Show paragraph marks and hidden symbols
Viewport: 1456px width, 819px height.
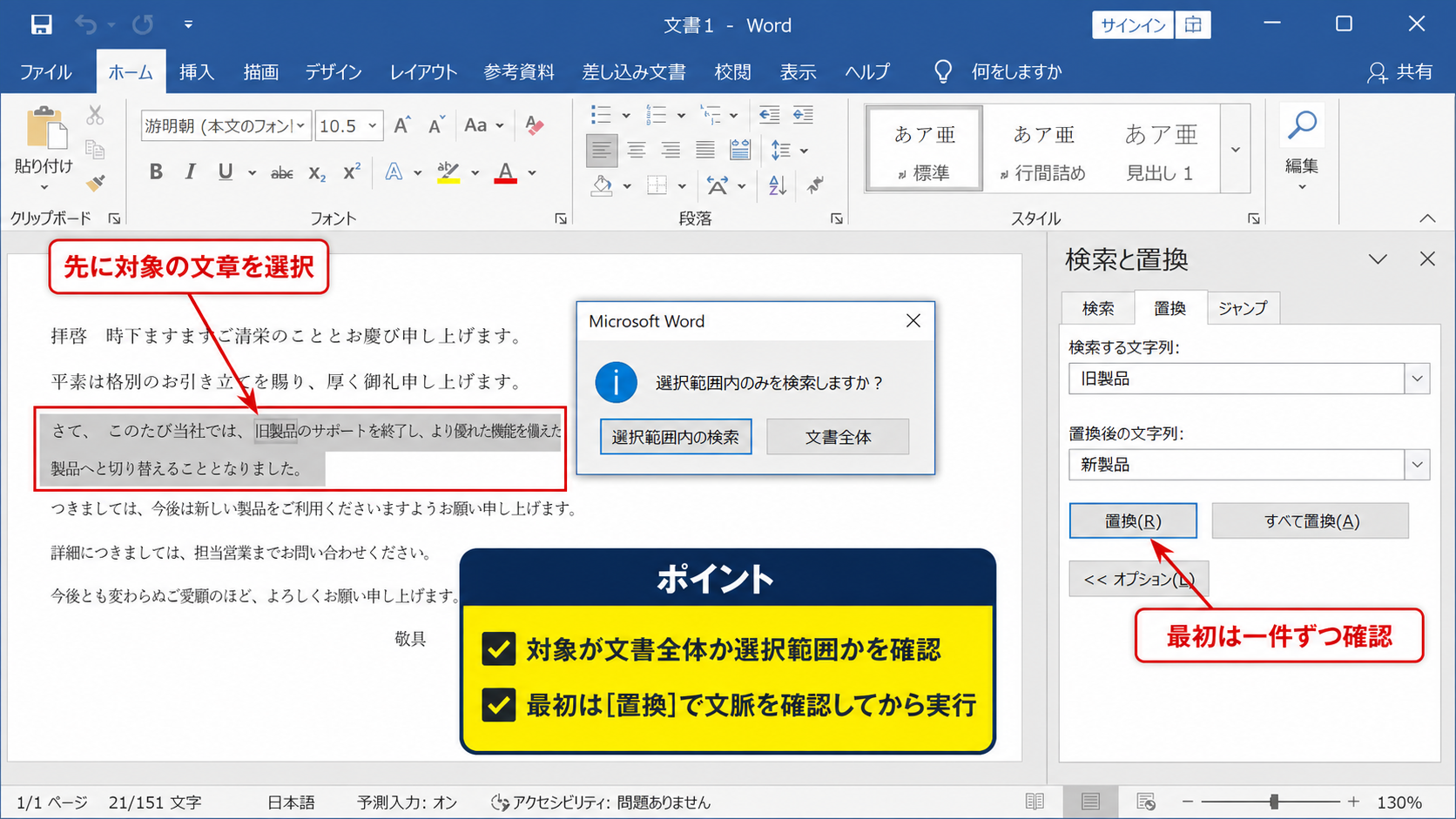click(x=815, y=185)
